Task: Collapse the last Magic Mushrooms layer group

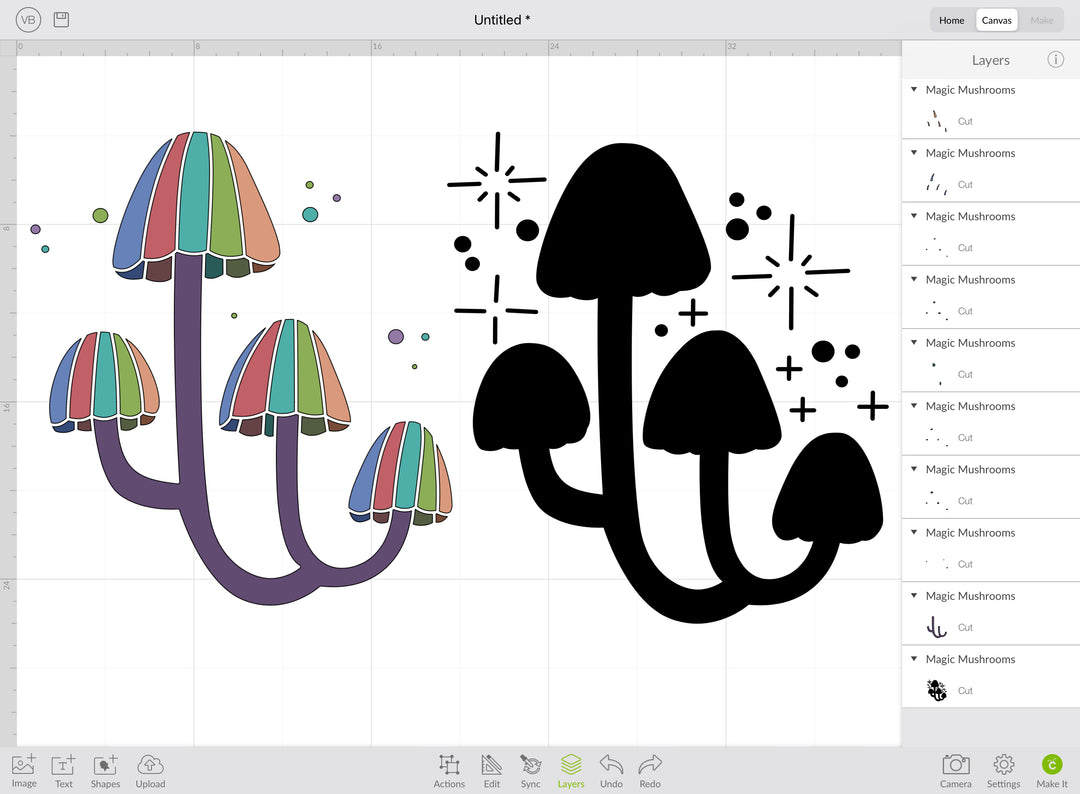Action: point(914,659)
